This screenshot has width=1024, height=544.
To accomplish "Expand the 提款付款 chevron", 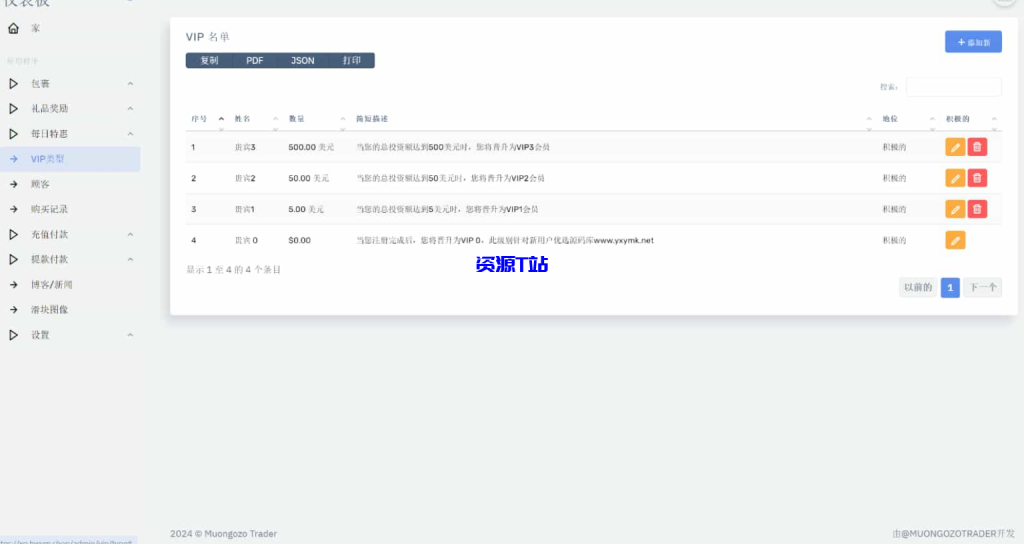I will coord(130,259).
